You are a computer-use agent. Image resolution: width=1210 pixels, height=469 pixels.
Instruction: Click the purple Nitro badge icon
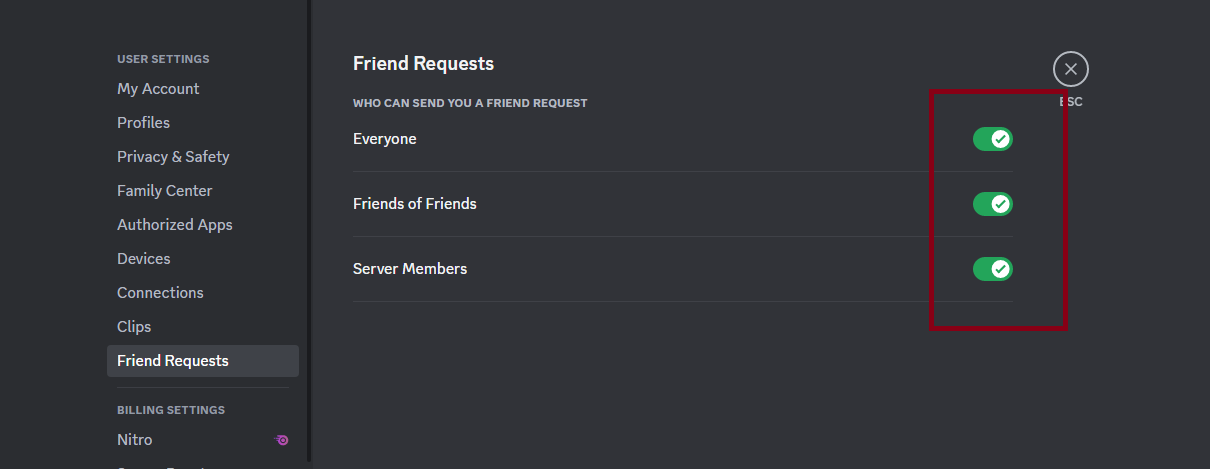coord(282,440)
